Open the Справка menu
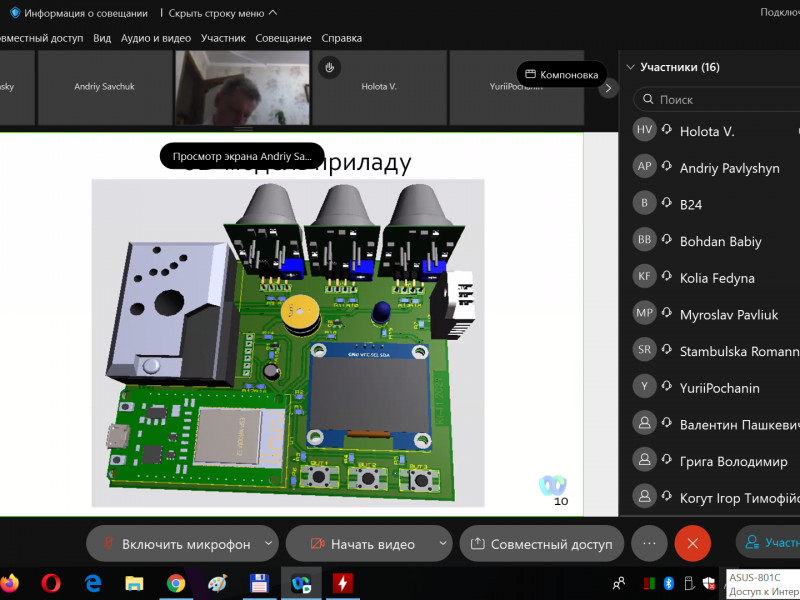 (x=342, y=38)
